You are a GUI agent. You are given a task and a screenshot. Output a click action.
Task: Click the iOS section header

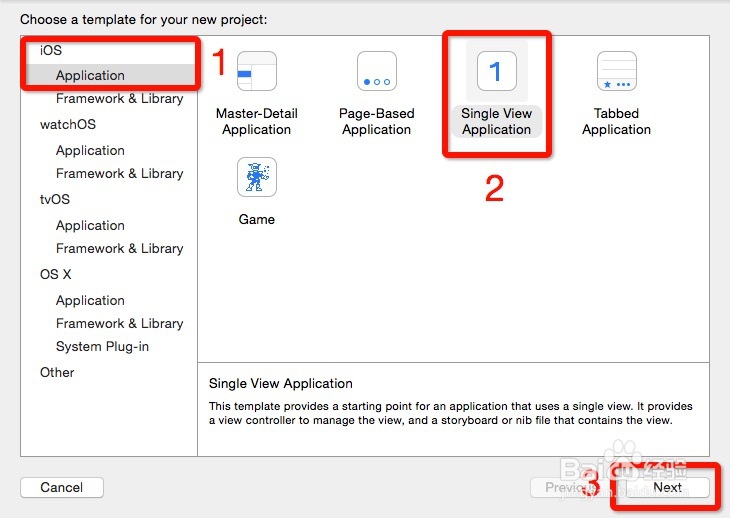point(51,50)
